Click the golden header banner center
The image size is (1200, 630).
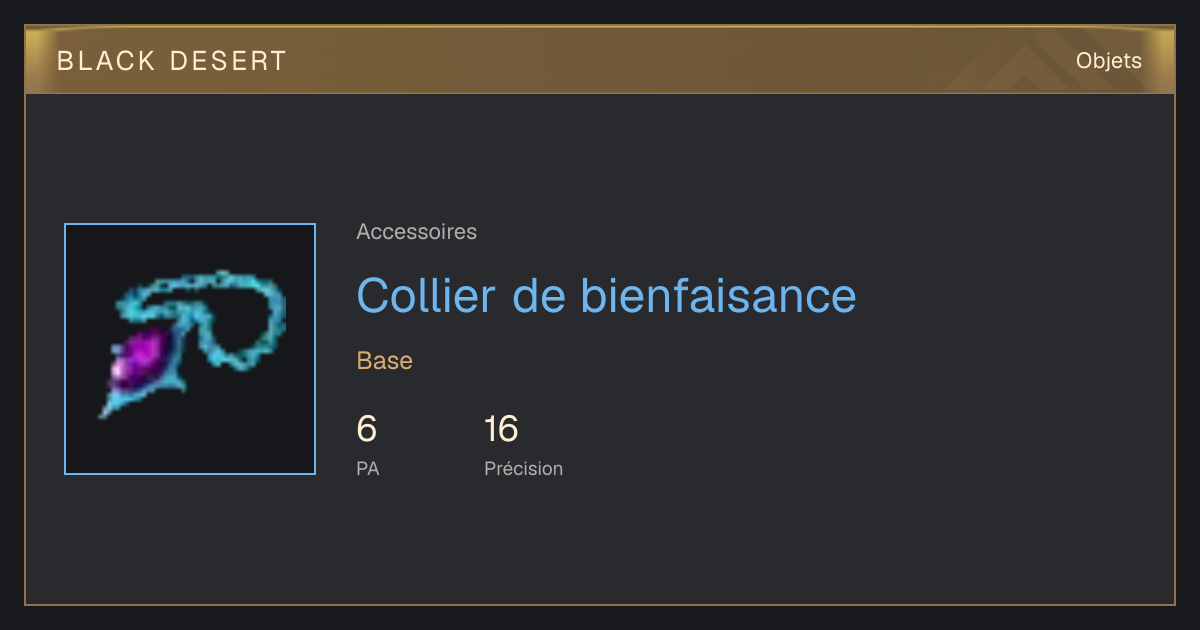[x=600, y=60]
